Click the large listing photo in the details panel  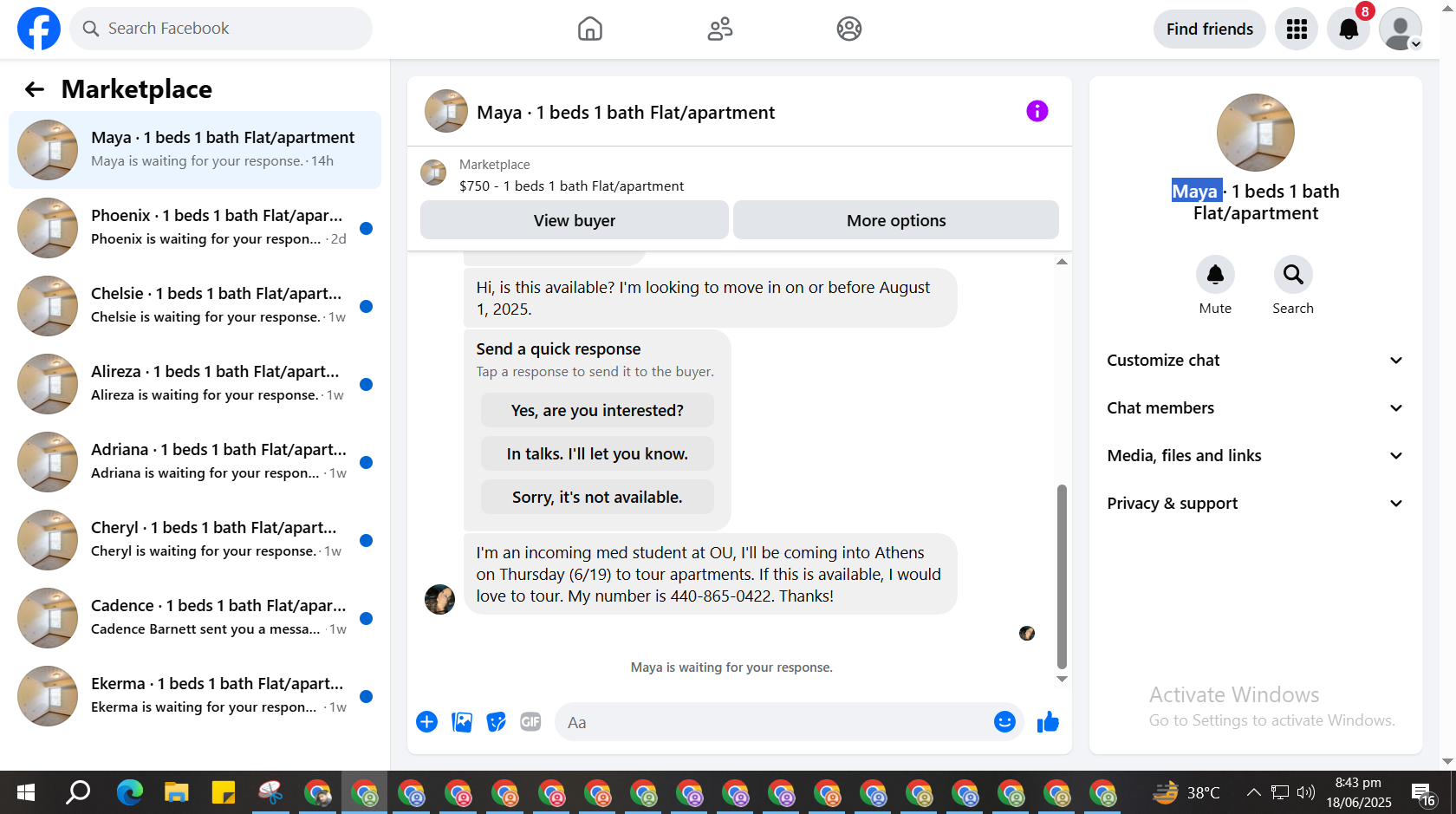[1256, 133]
